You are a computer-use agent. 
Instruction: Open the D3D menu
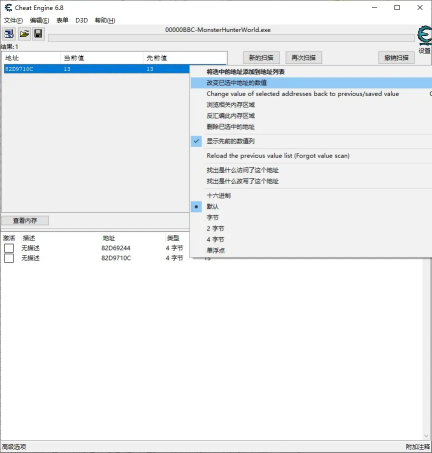82,21
